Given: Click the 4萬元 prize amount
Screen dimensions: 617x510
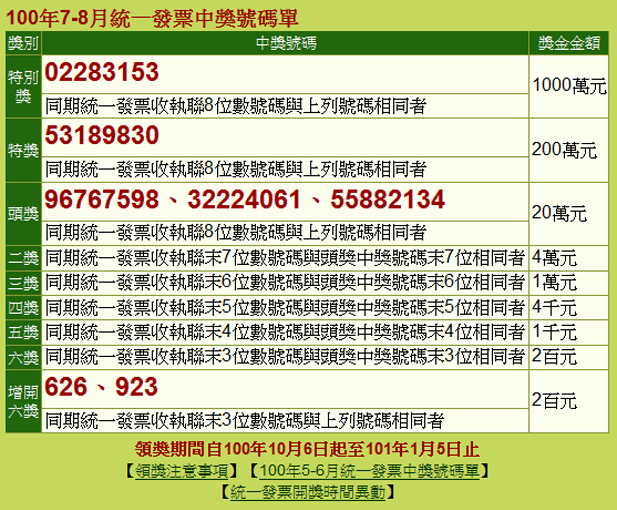Looking at the screenshot, I should (x=554, y=258).
